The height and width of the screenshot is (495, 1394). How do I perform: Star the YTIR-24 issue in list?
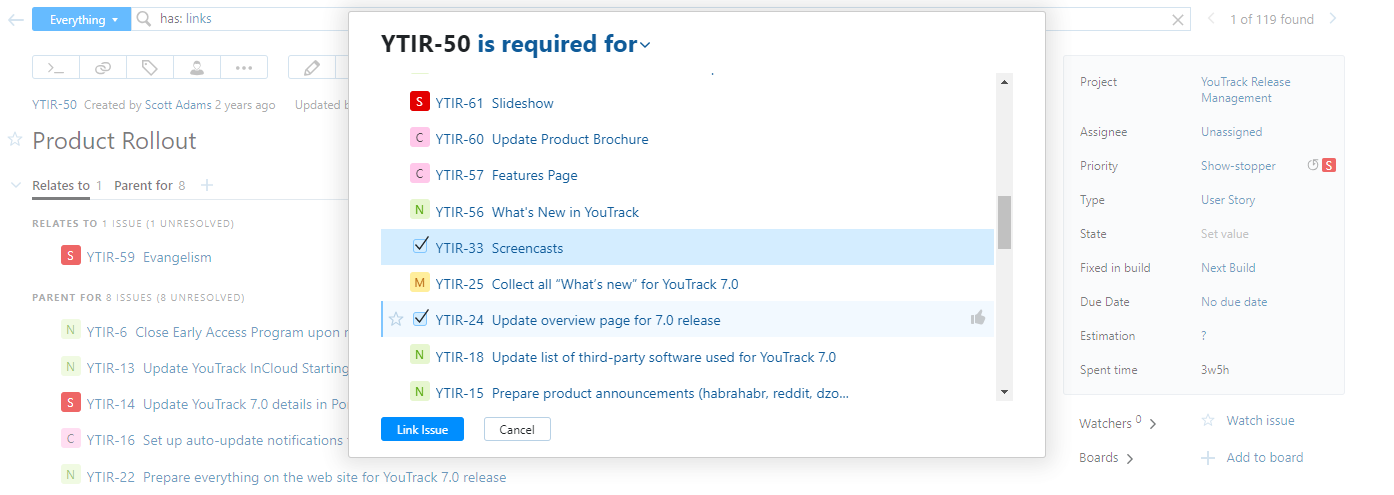click(x=396, y=319)
